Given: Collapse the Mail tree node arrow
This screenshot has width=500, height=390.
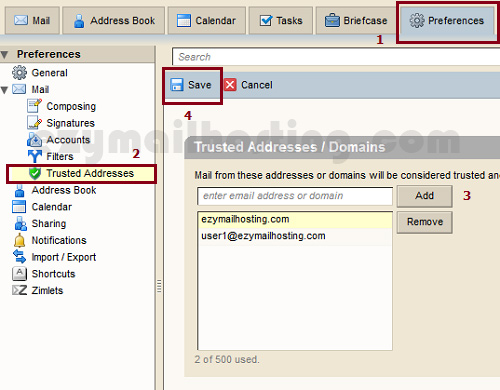Looking at the screenshot, I should pyautogui.click(x=4, y=90).
